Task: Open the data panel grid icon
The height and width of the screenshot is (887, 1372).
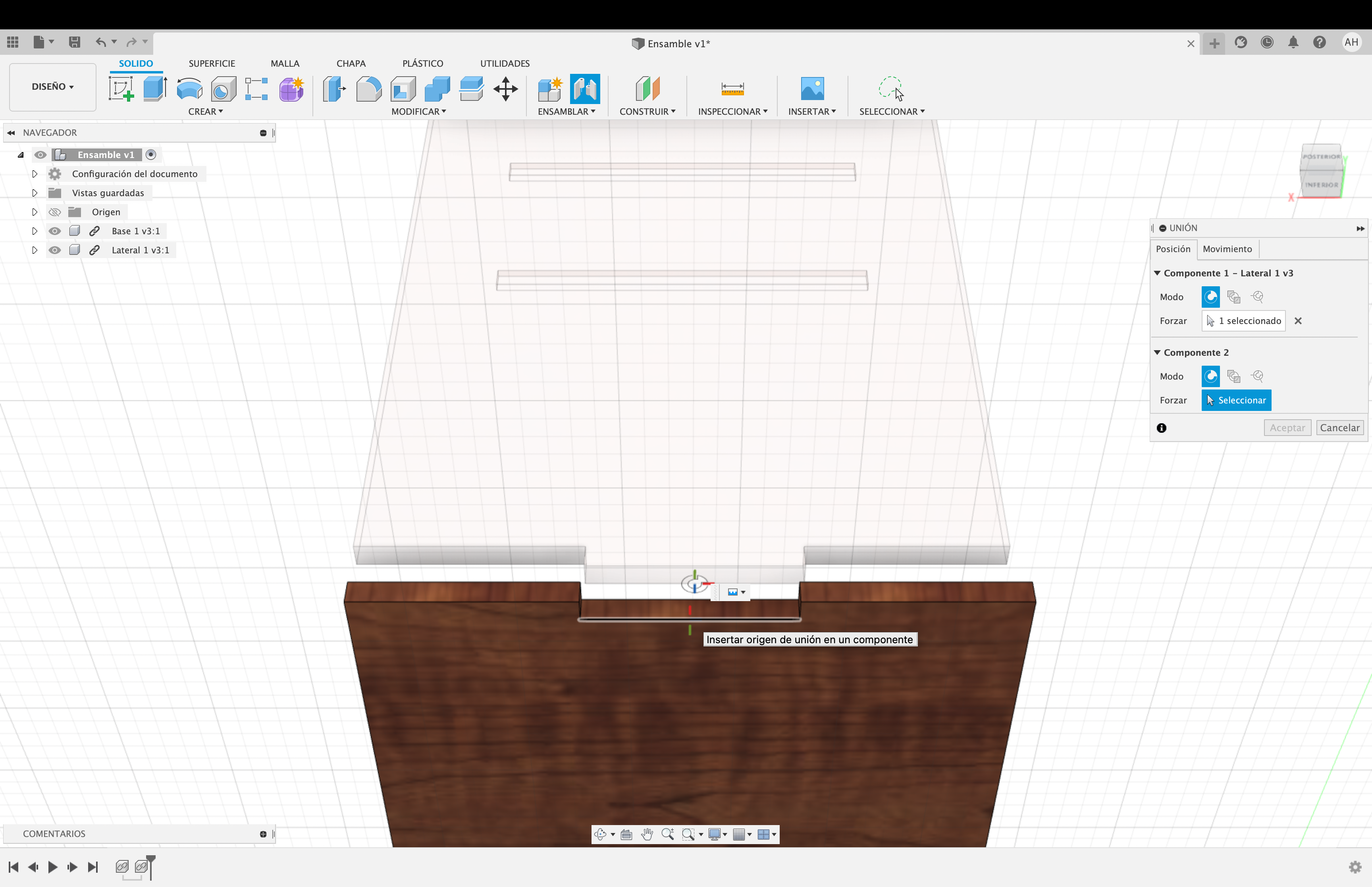Action: tap(13, 42)
